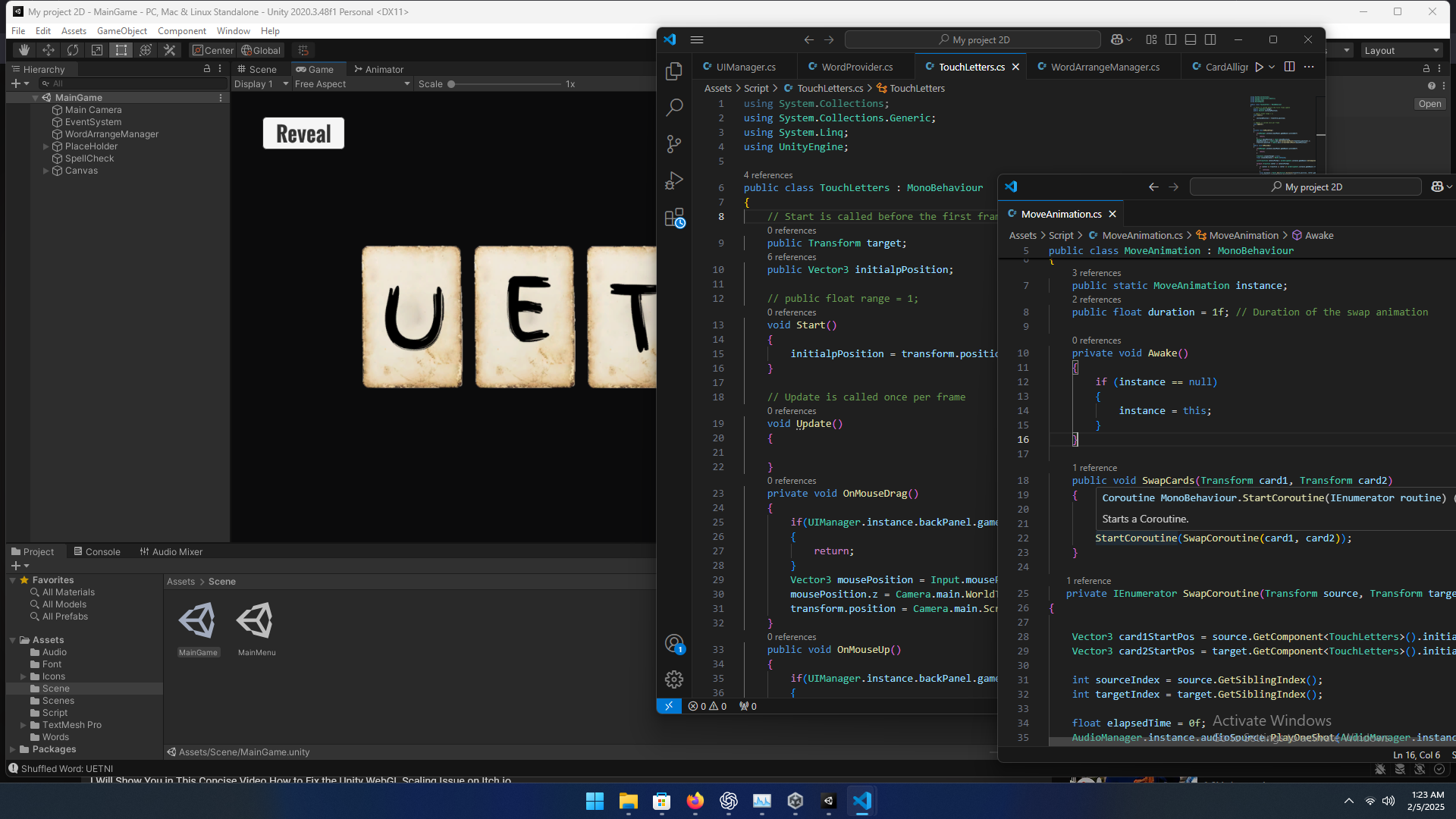Select the Hand tool in Unity toolbar
1456x819 pixels.
[x=24, y=50]
